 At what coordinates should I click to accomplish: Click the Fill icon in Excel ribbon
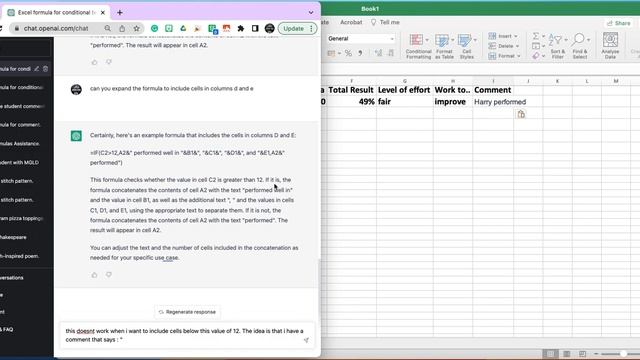pos(536,46)
